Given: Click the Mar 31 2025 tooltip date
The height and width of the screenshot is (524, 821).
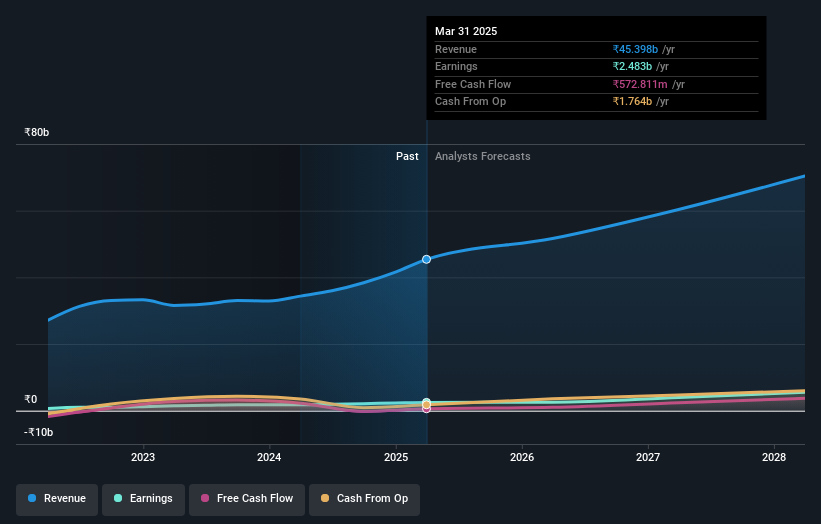Looking at the screenshot, I should [x=466, y=31].
